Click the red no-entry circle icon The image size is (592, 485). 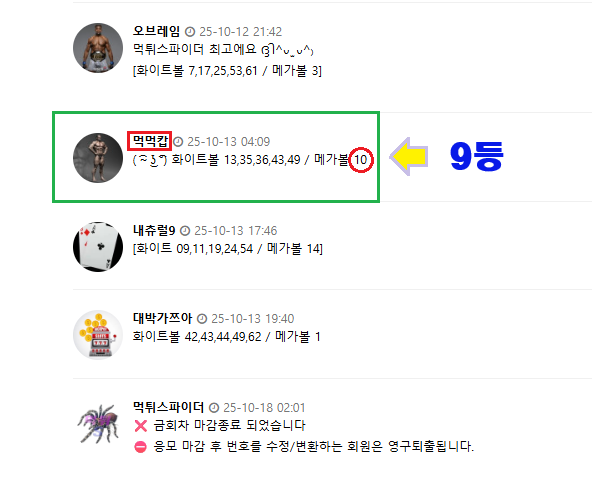pyautogui.click(x=140, y=447)
